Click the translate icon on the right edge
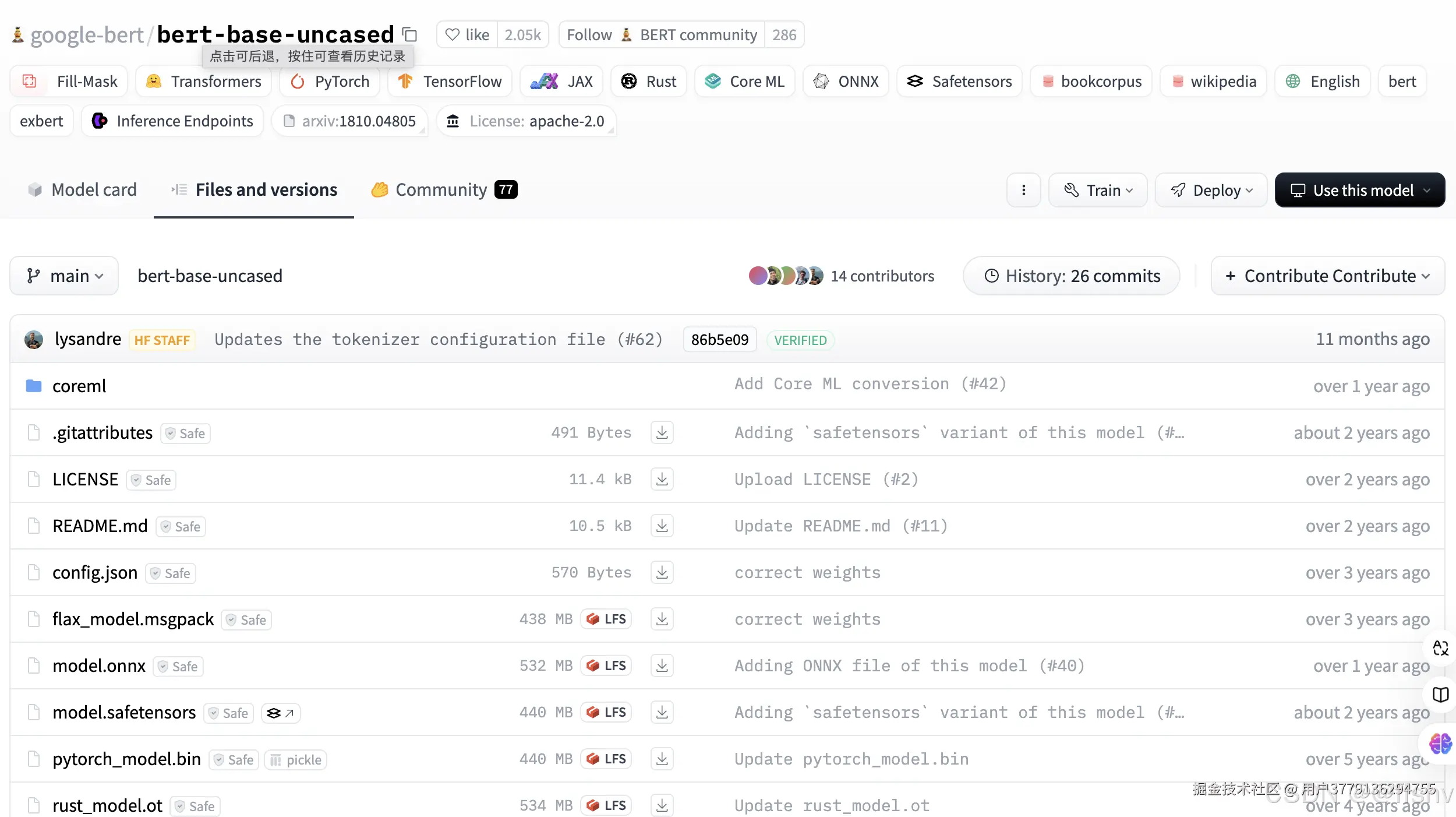 click(1440, 648)
